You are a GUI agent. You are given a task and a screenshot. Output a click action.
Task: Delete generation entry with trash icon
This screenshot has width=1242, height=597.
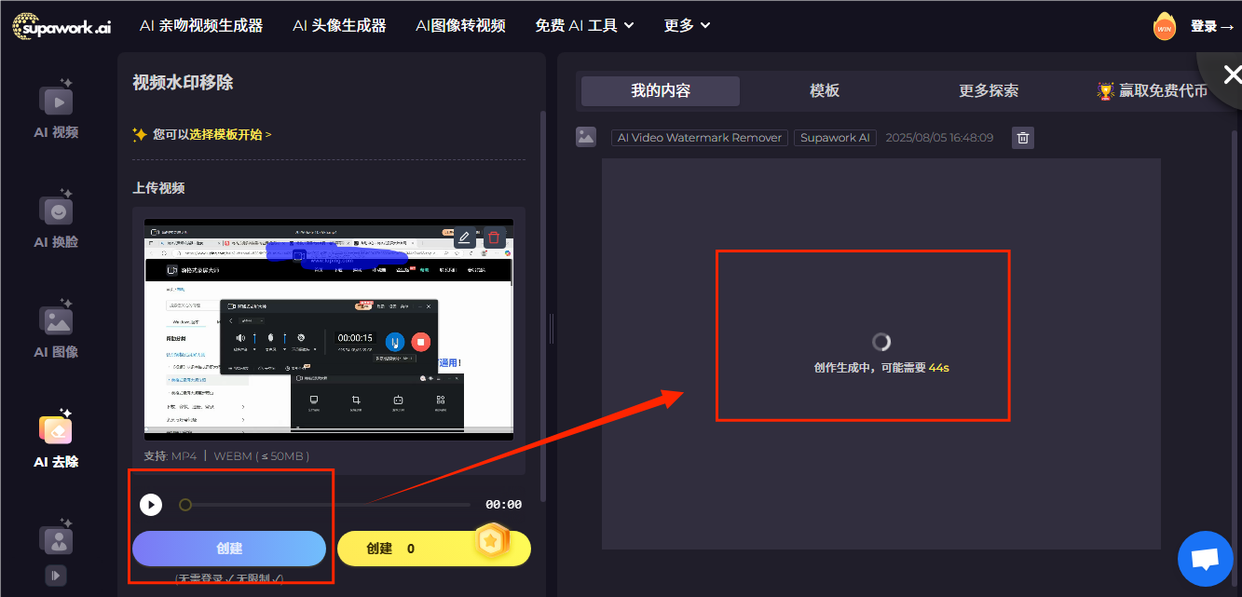coord(1022,138)
